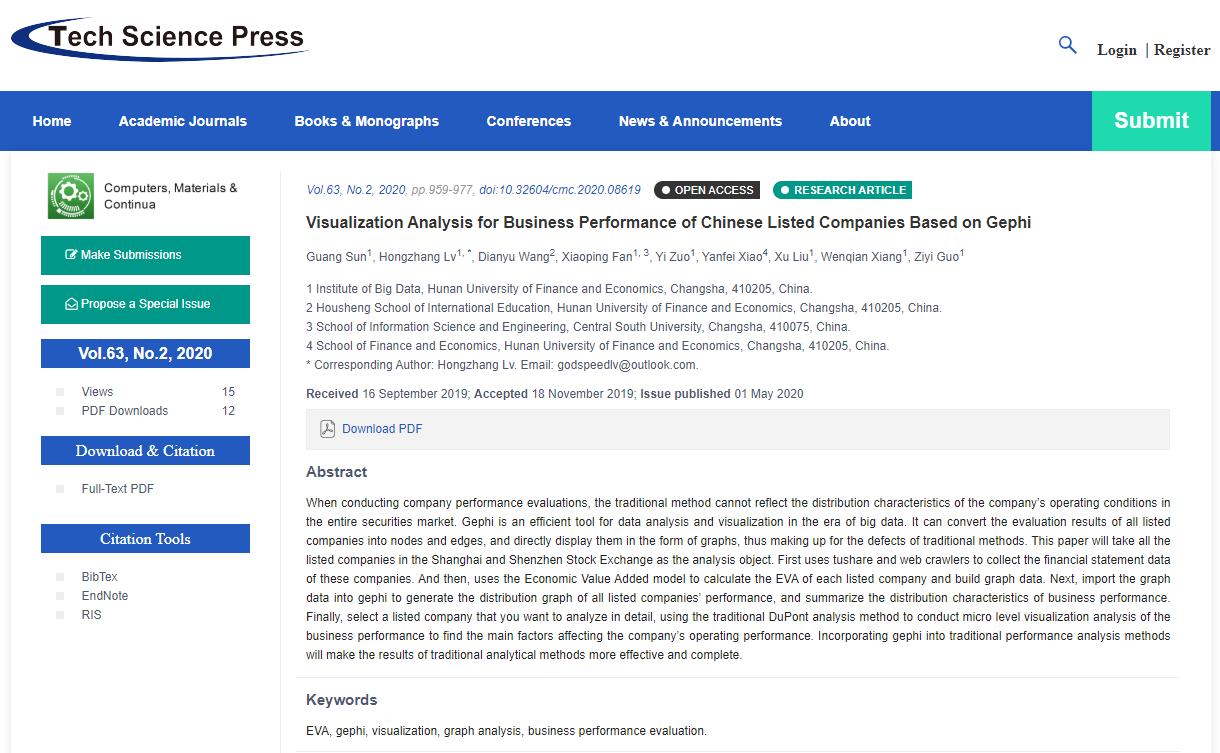Click the Computers, Materials & Continua journal name
The width and height of the screenshot is (1220, 753).
point(171,196)
